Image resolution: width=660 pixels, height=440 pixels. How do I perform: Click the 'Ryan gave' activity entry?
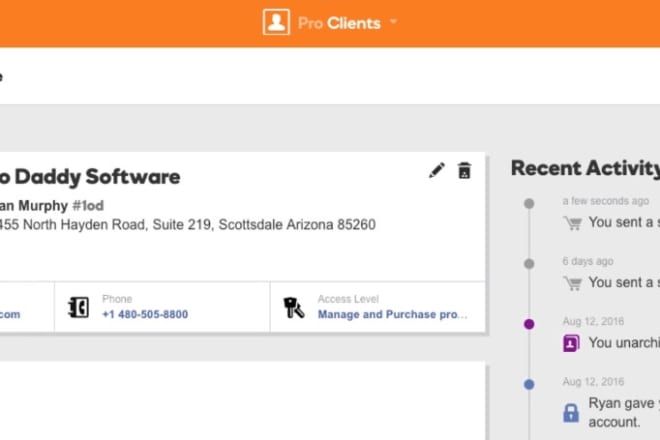point(624,413)
